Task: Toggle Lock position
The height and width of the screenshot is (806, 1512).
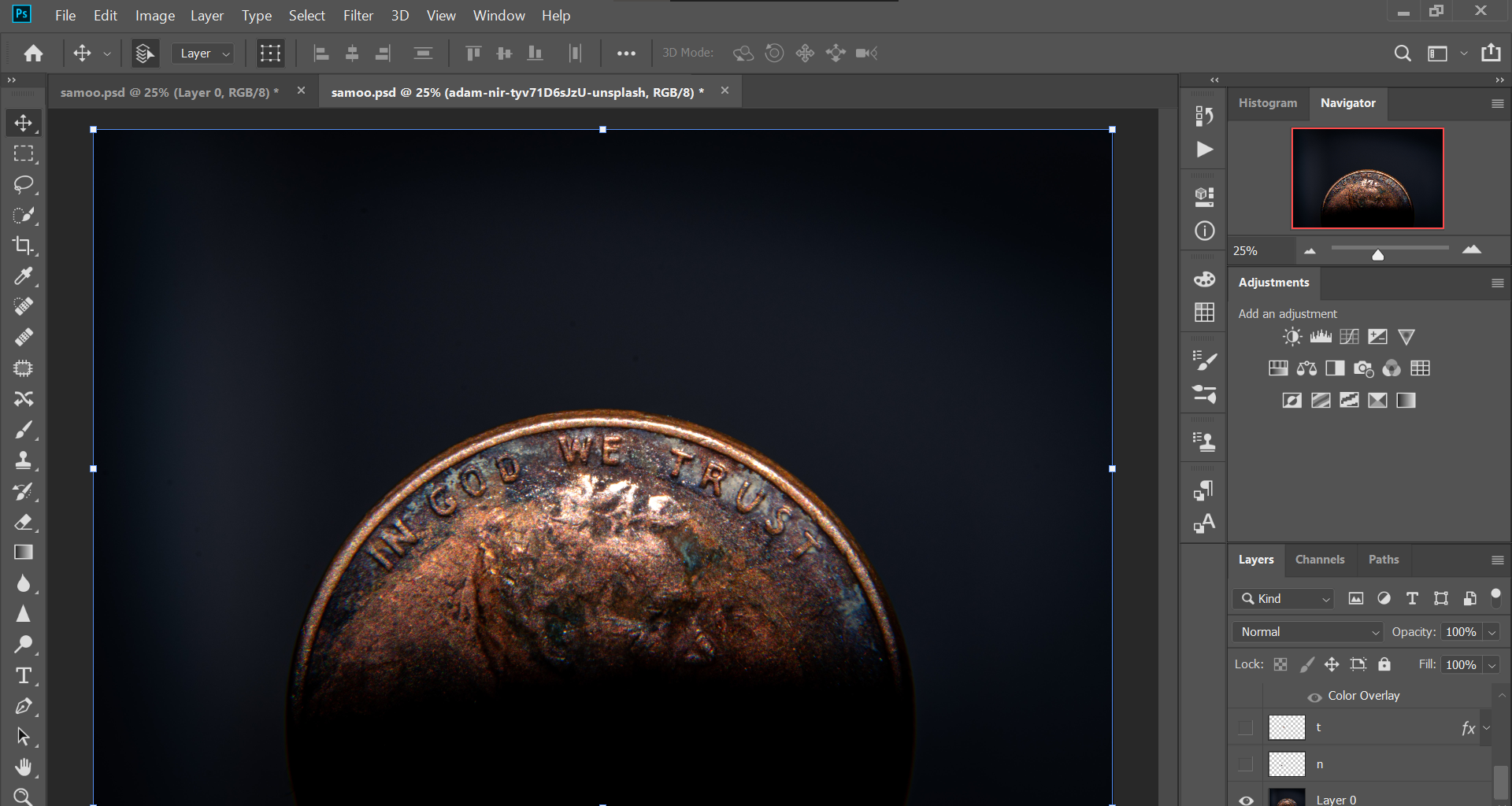Action: (x=1332, y=664)
